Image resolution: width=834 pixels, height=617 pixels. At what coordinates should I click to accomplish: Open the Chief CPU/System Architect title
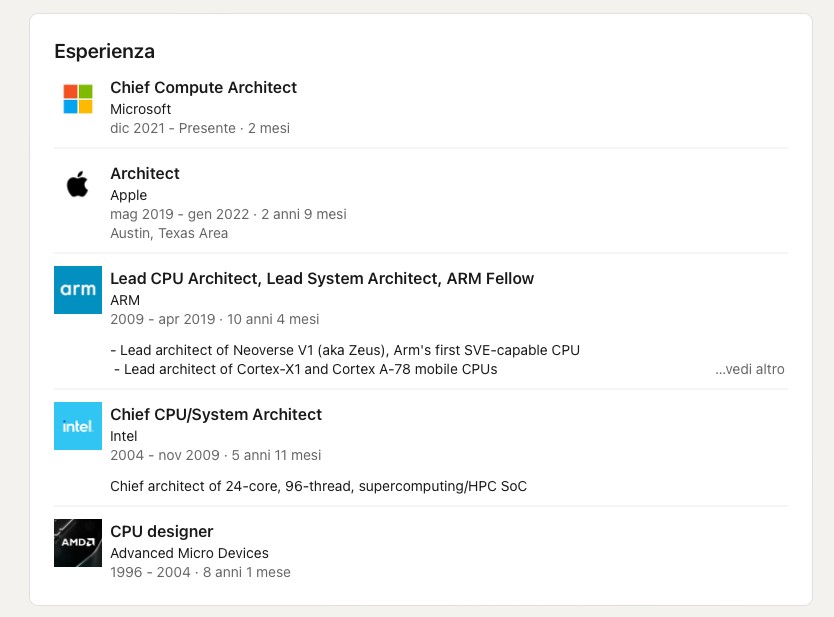click(x=216, y=414)
